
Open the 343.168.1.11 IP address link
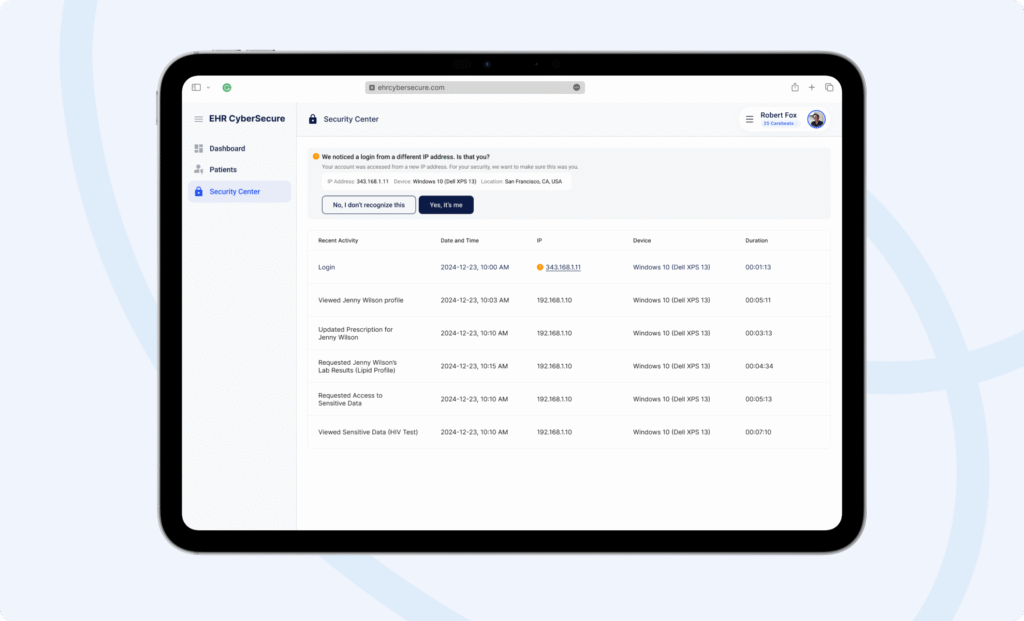[x=561, y=267]
